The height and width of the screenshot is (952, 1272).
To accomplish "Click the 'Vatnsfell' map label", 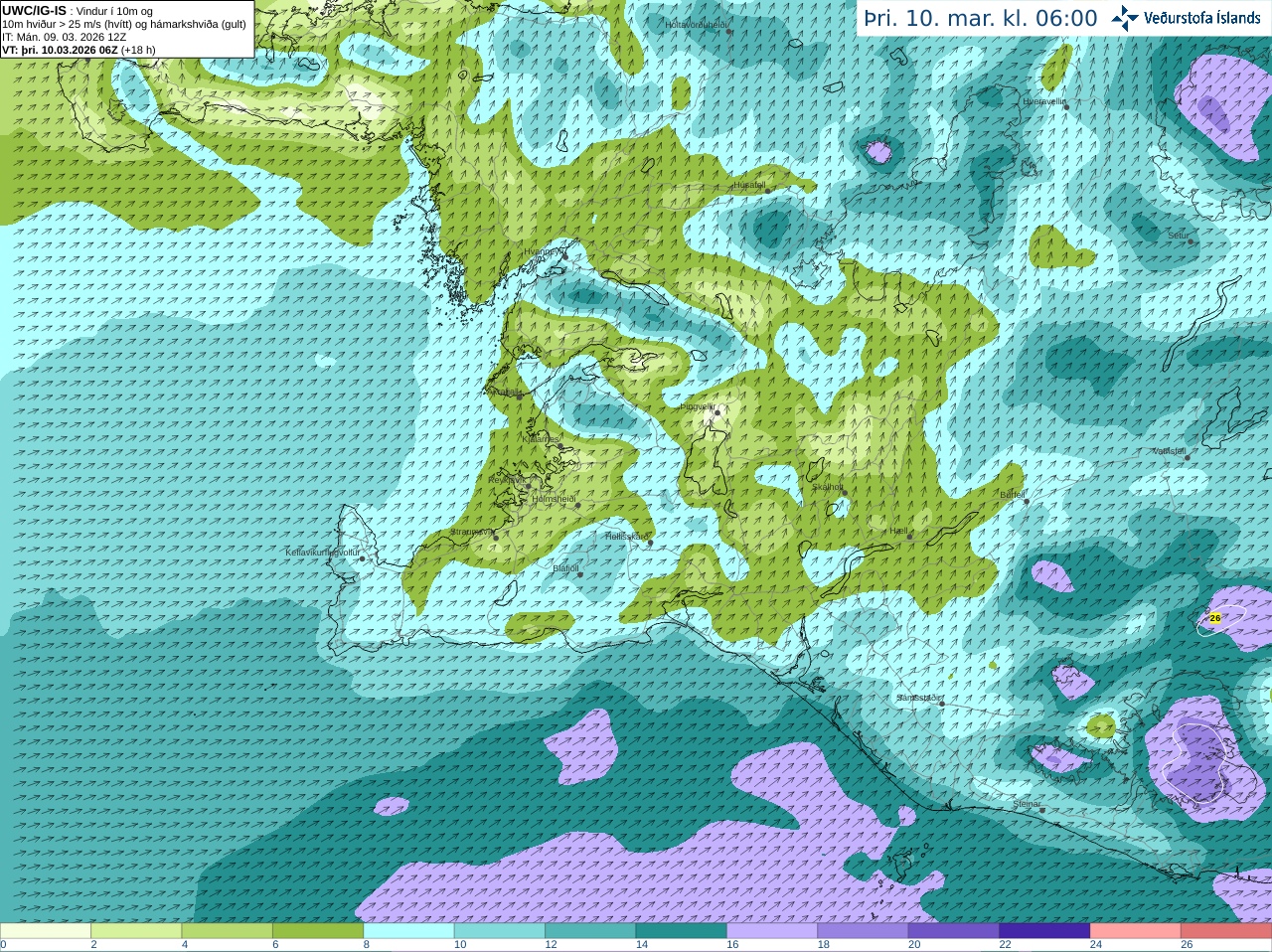I will click(x=1170, y=451).
